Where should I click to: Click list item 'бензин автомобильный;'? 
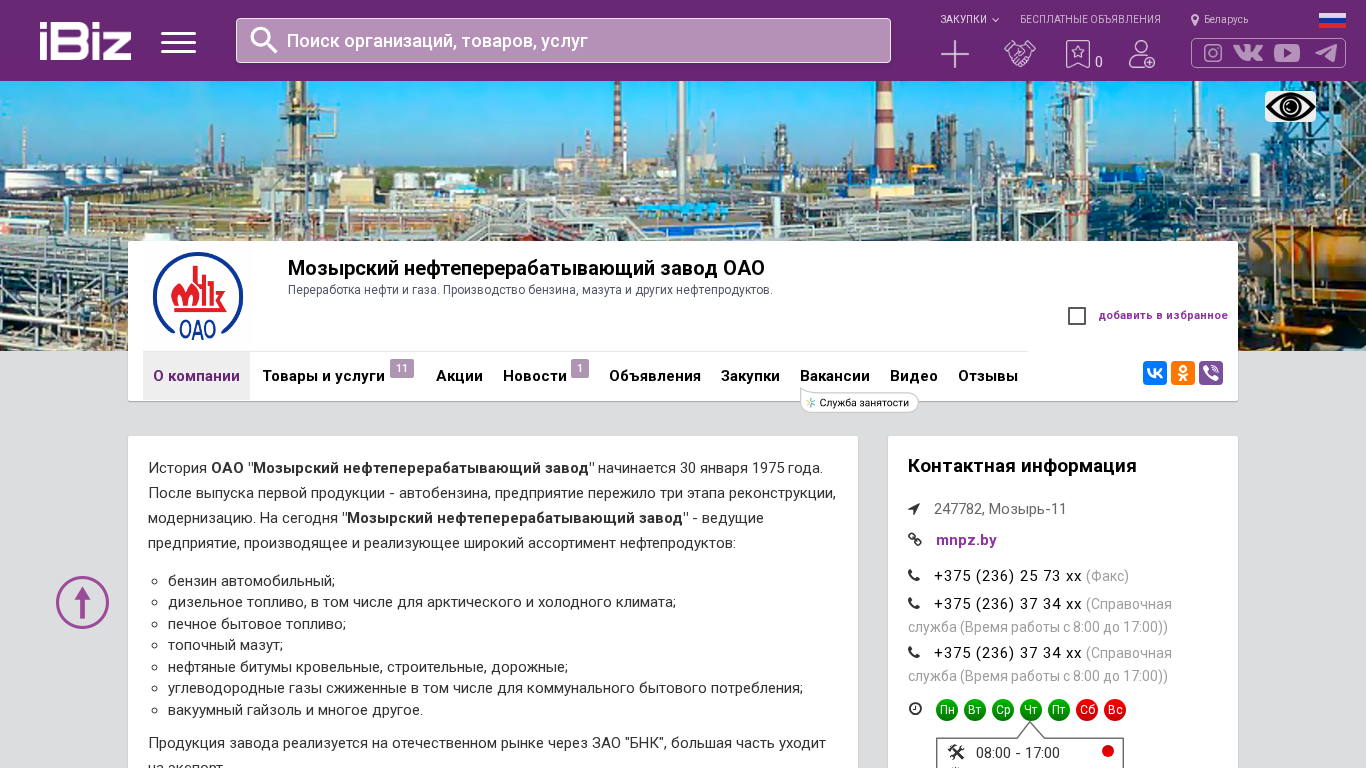click(x=251, y=581)
